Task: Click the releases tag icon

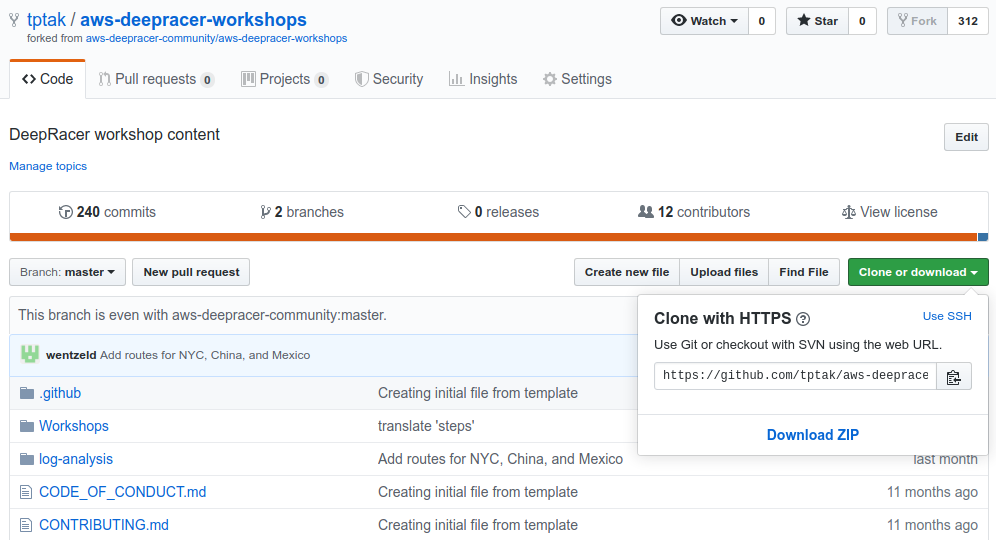Action: [x=464, y=212]
